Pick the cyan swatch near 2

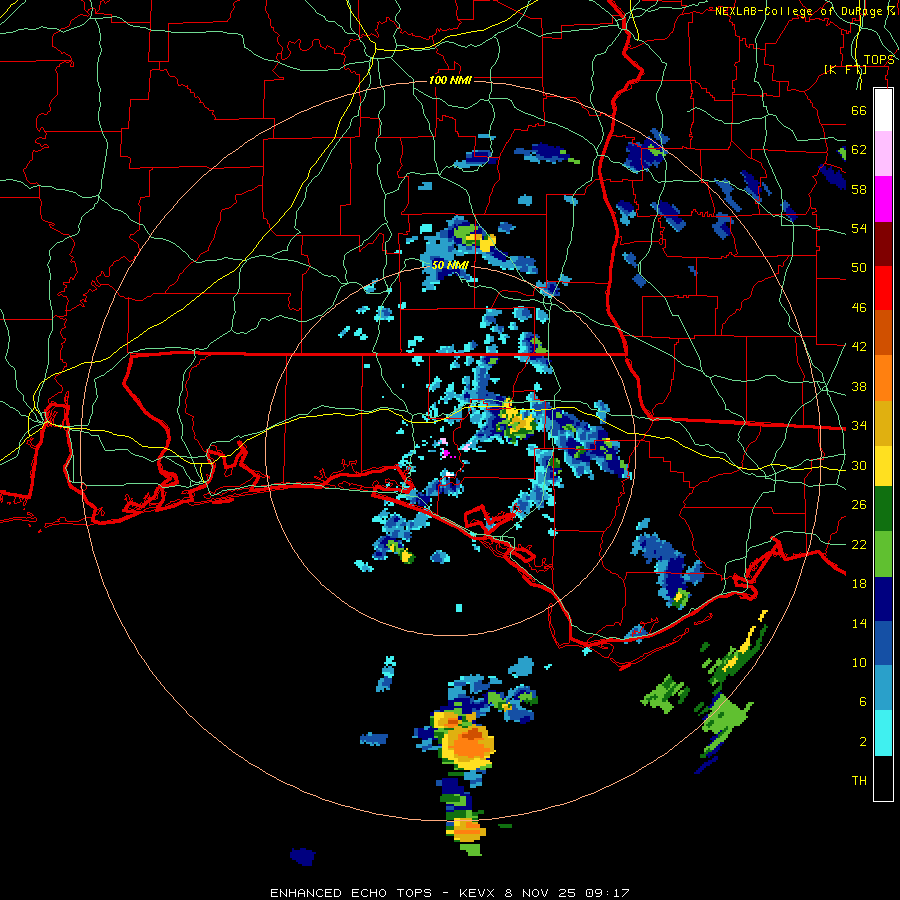pyautogui.click(x=883, y=732)
